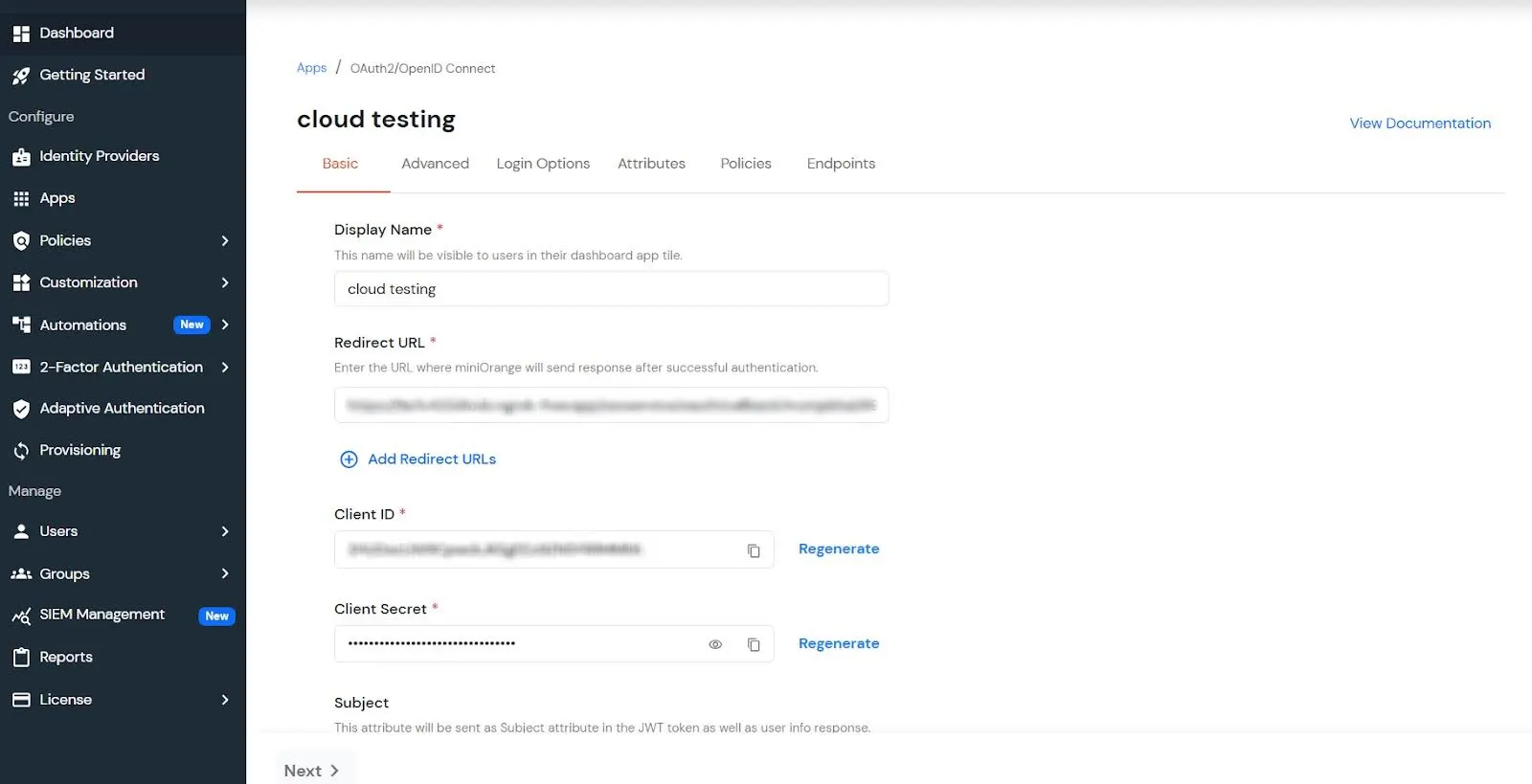Click the Automations icon

(x=21, y=325)
